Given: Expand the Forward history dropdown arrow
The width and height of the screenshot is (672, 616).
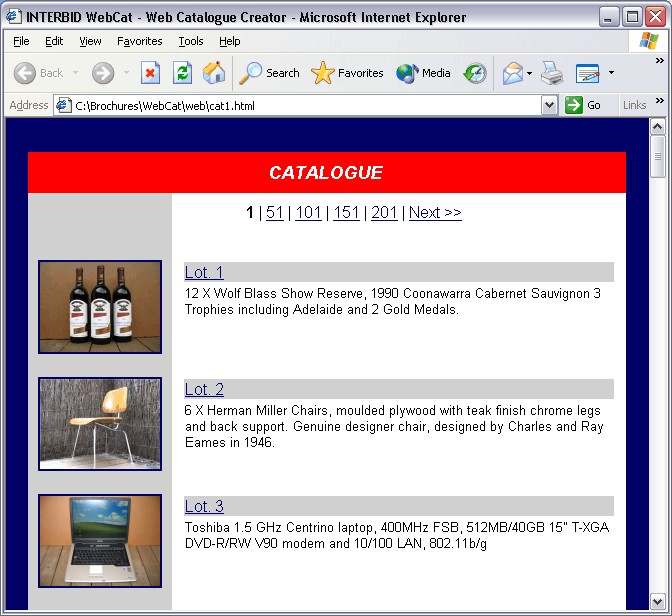Looking at the screenshot, I should click(126, 73).
